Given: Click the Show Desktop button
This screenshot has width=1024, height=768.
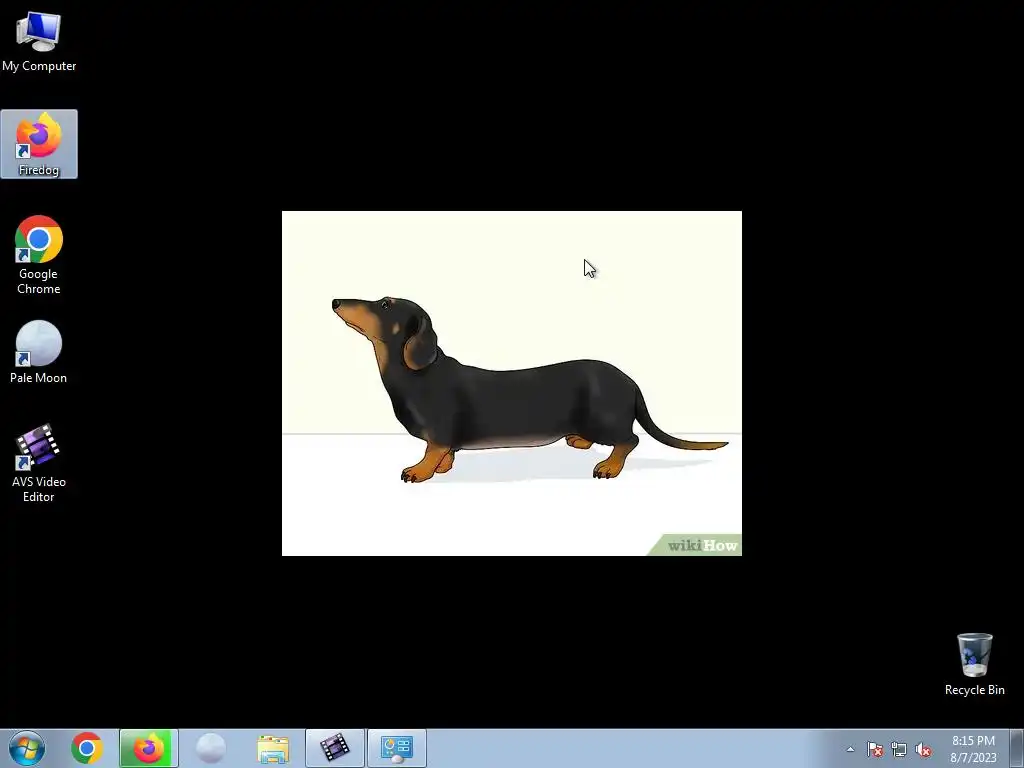Looking at the screenshot, I should pyautogui.click(x=1017, y=748).
